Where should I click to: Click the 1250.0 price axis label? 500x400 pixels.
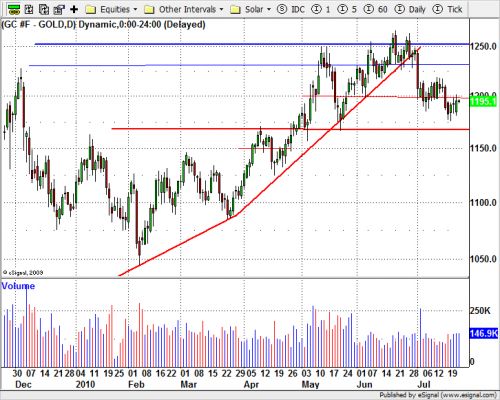[483, 46]
